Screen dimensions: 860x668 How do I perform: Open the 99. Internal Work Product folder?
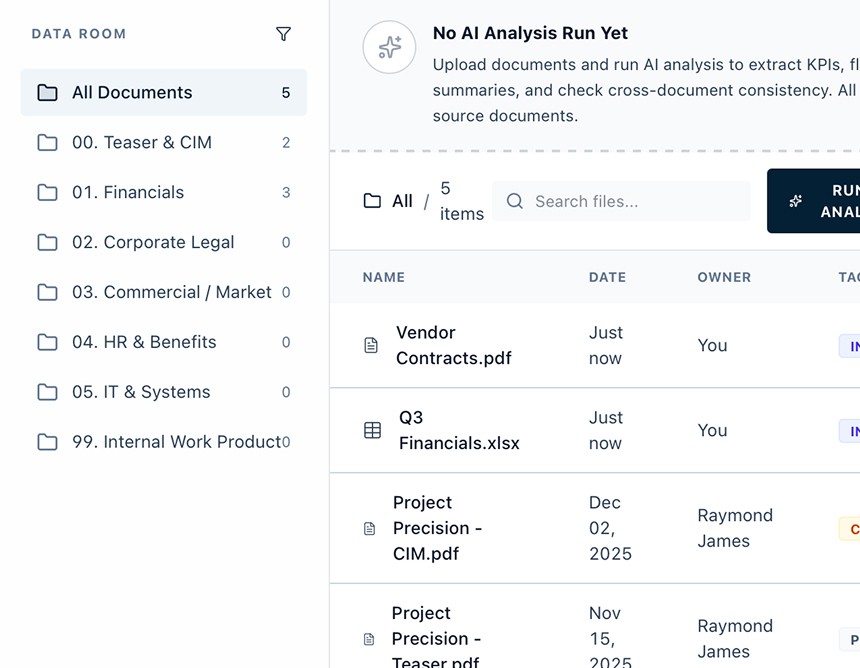click(163, 442)
